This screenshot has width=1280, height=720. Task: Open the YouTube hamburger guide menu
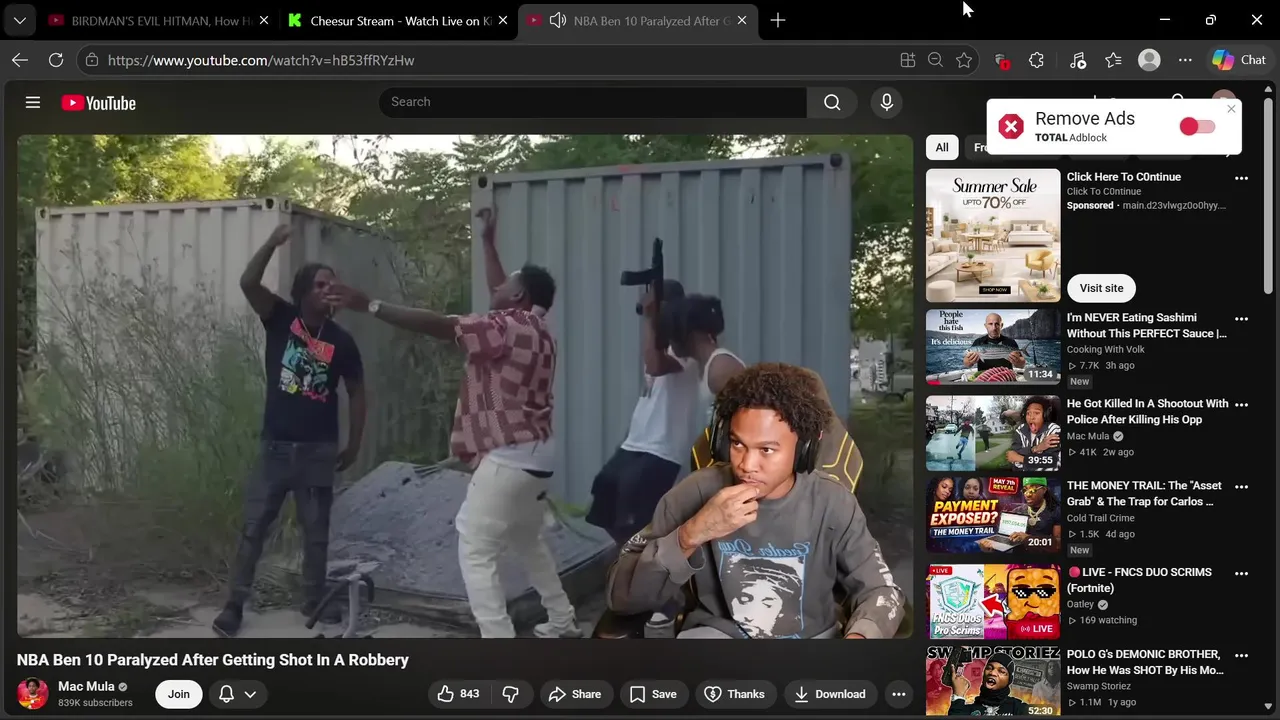[33, 102]
